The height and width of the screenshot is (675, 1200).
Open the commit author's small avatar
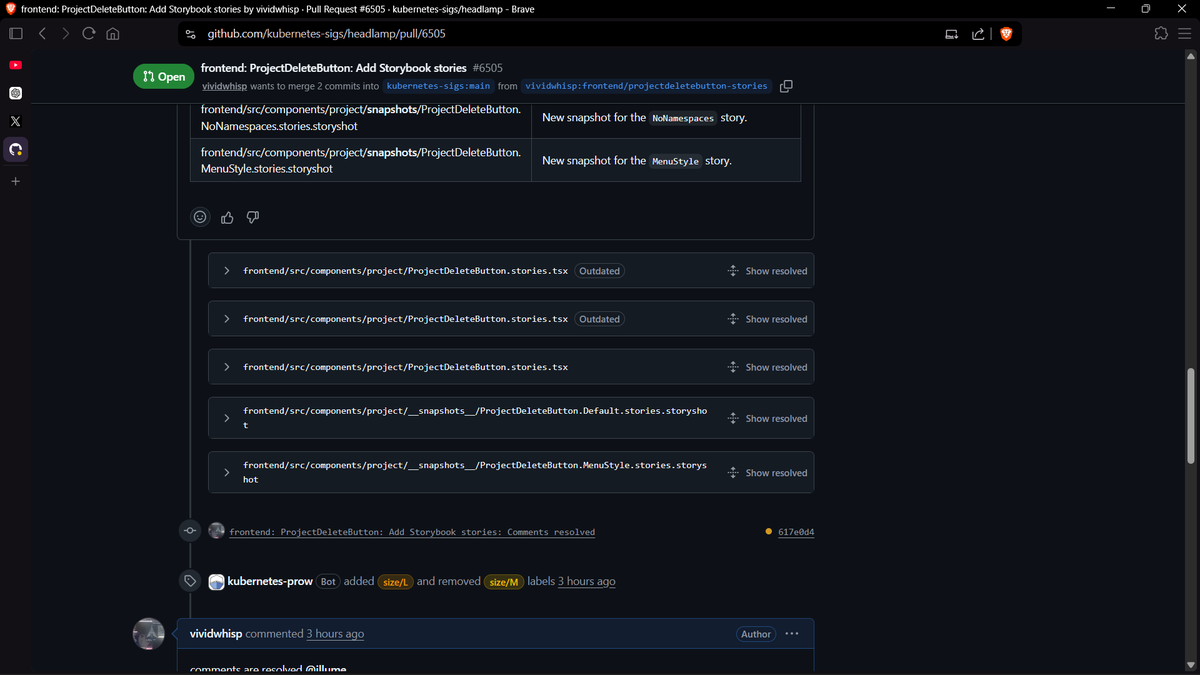tap(216, 531)
